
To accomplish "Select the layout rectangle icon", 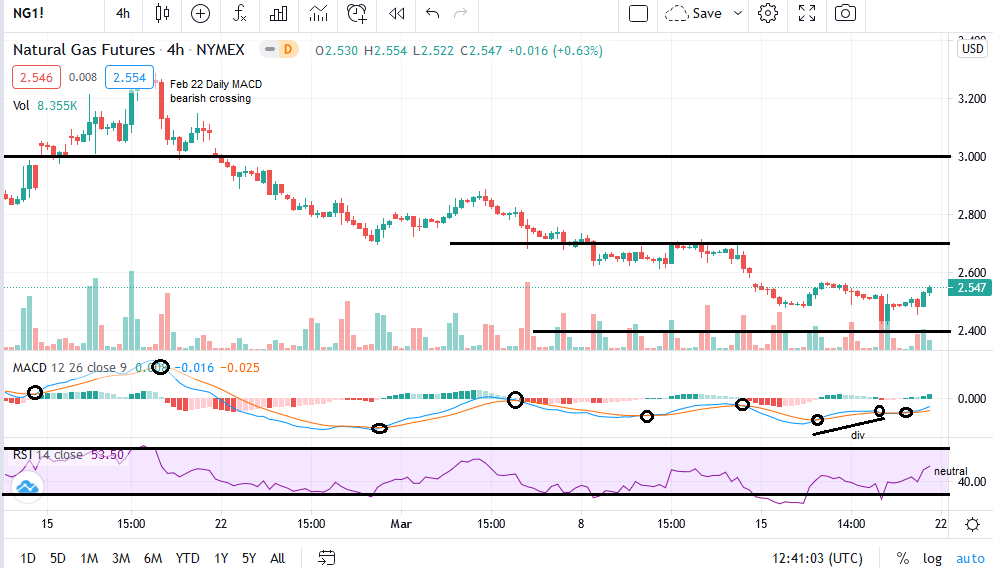I will tap(638, 13).
